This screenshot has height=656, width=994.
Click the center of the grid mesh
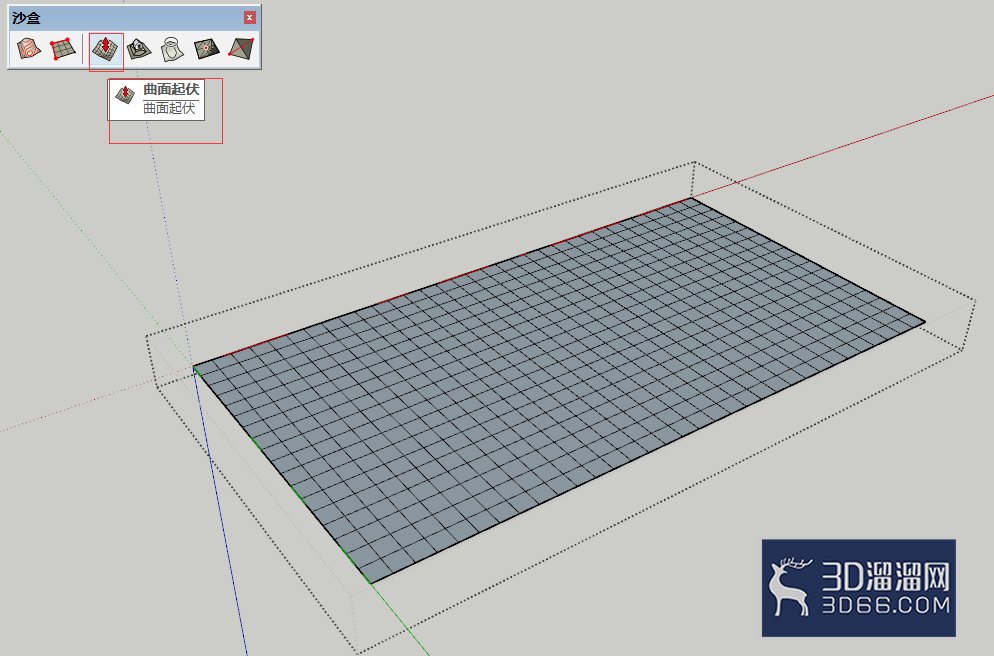(x=559, y=390)
